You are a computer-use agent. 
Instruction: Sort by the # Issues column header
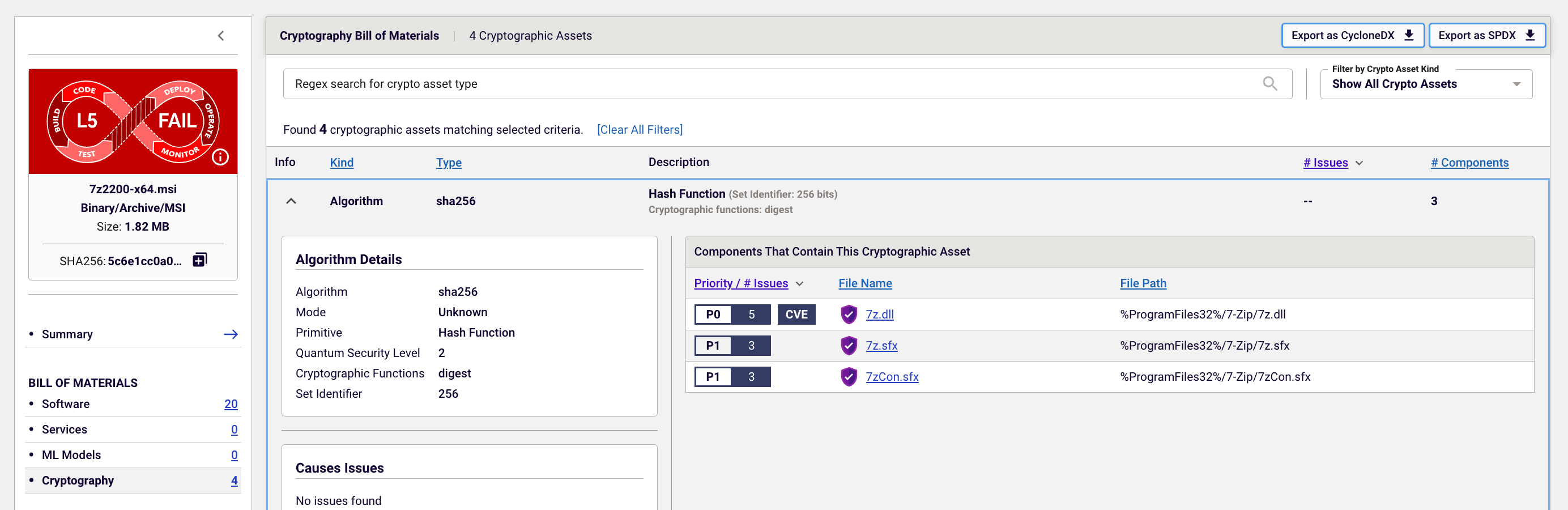(1325, 163)
